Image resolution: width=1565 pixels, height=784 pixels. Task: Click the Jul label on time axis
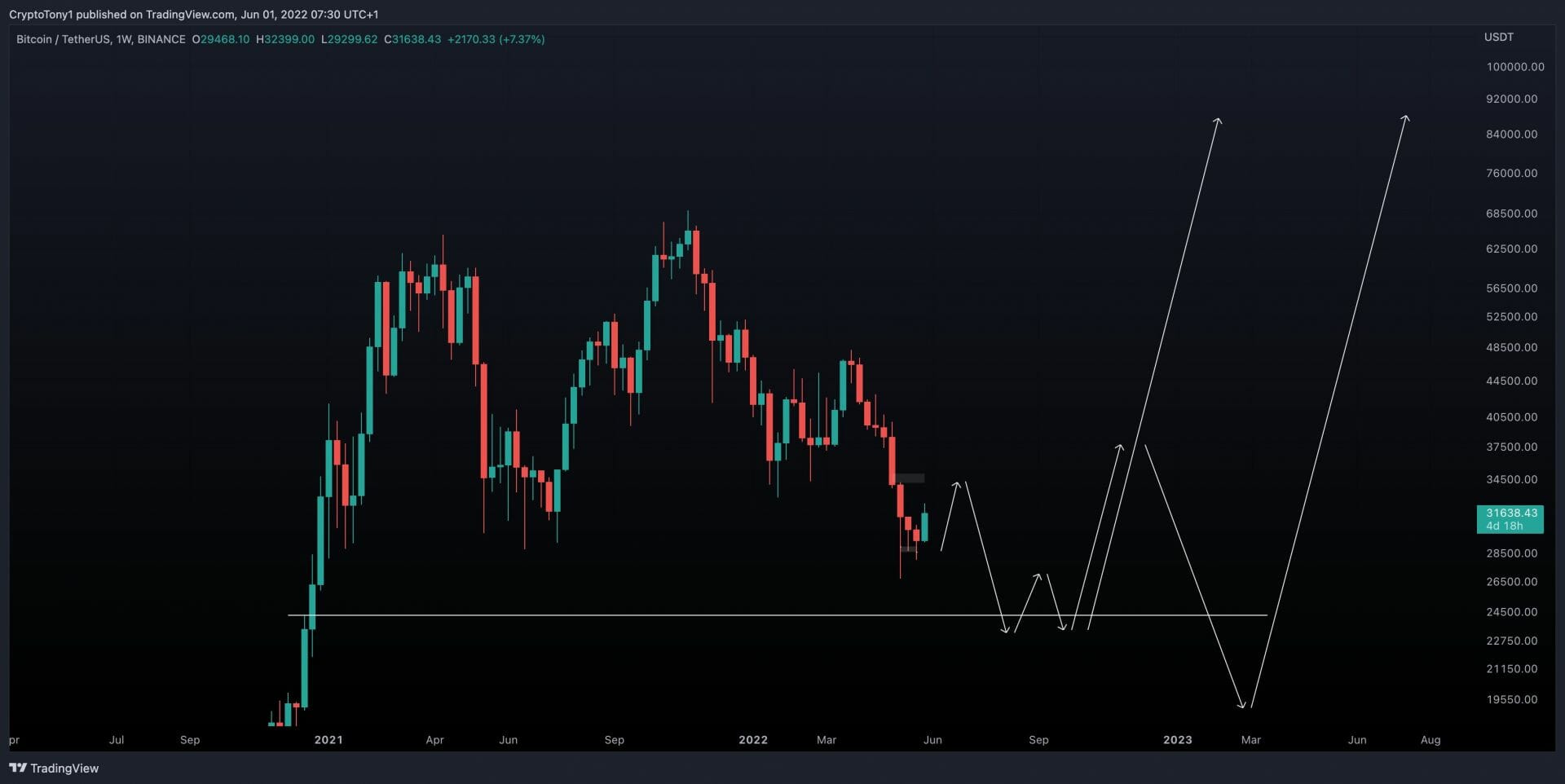click(117, 740)
